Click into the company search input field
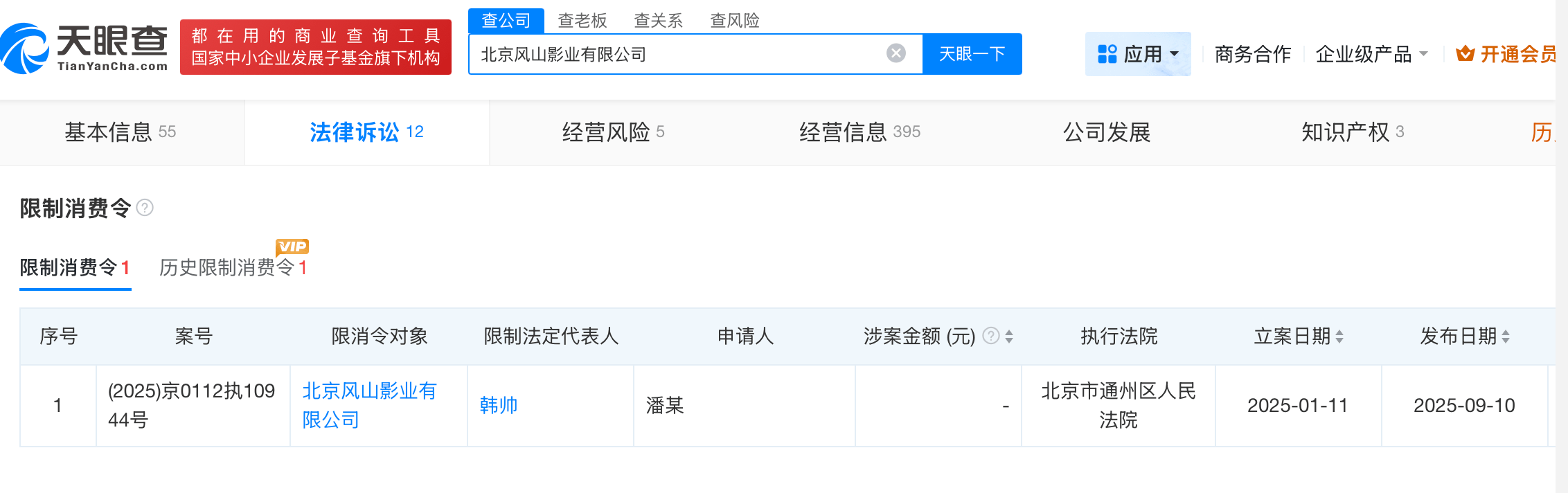The width and height of the screenshot is (1568, 493). [x=679, y=54]
